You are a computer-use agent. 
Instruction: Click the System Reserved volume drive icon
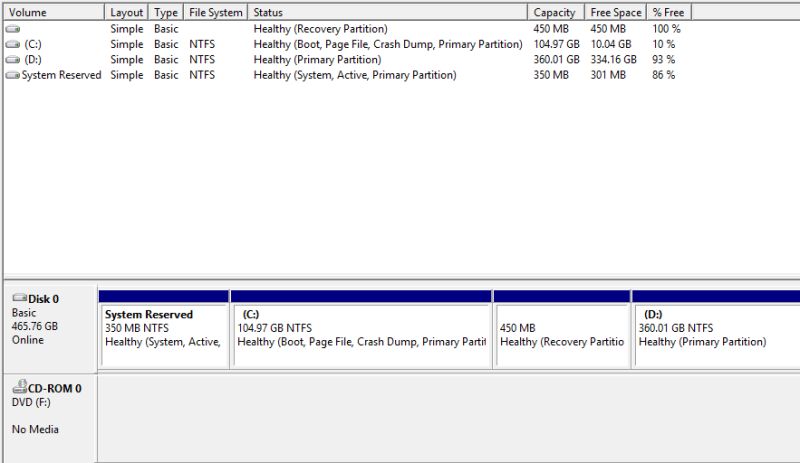click(x=13, y=75)
